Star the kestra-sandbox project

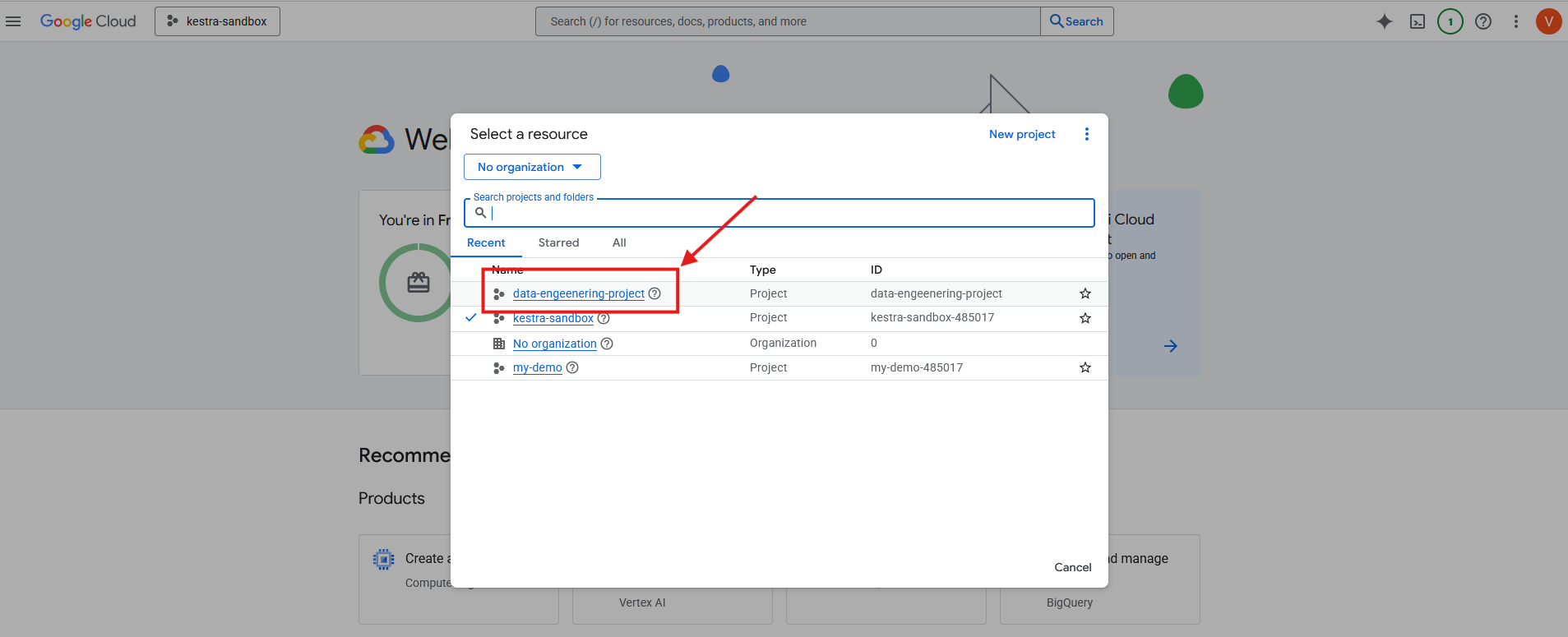coord(1085,318)
